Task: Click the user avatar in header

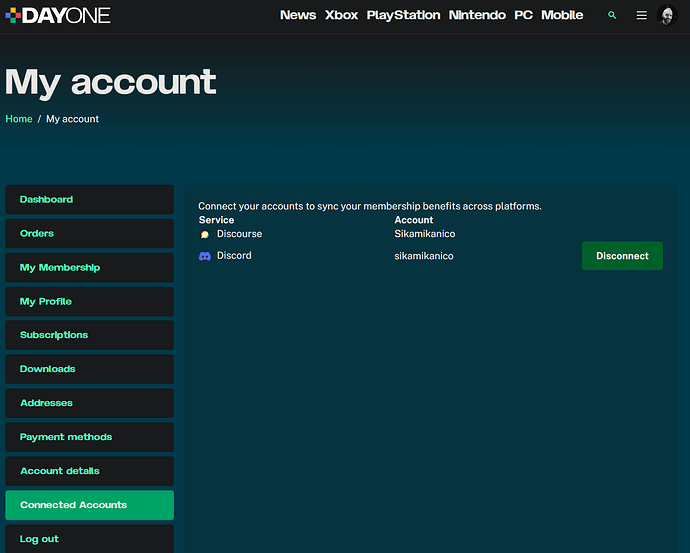Action: coord(669,16)
